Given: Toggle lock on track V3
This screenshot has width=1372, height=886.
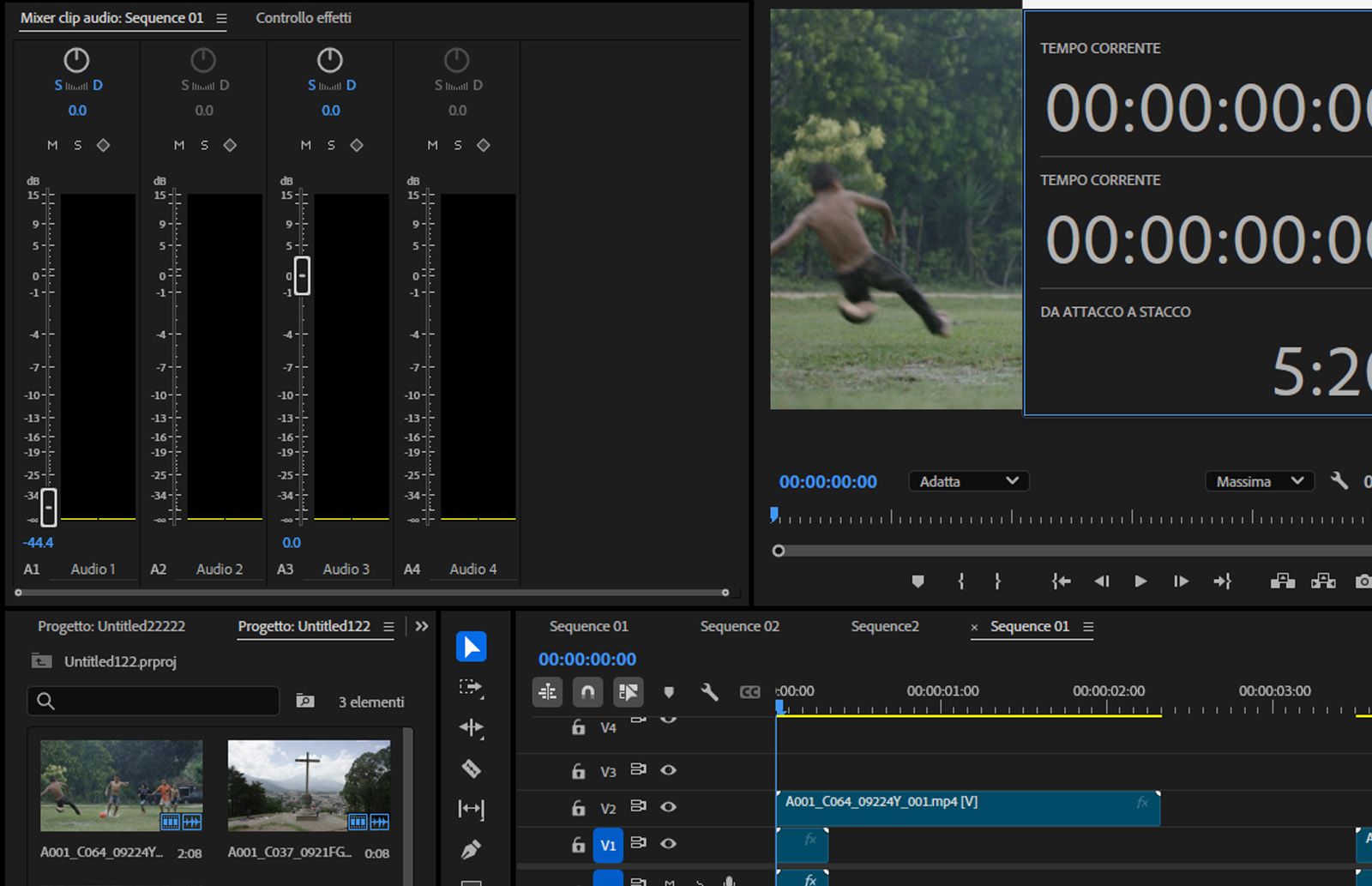Looking at the screenshot, I should 579,771.
